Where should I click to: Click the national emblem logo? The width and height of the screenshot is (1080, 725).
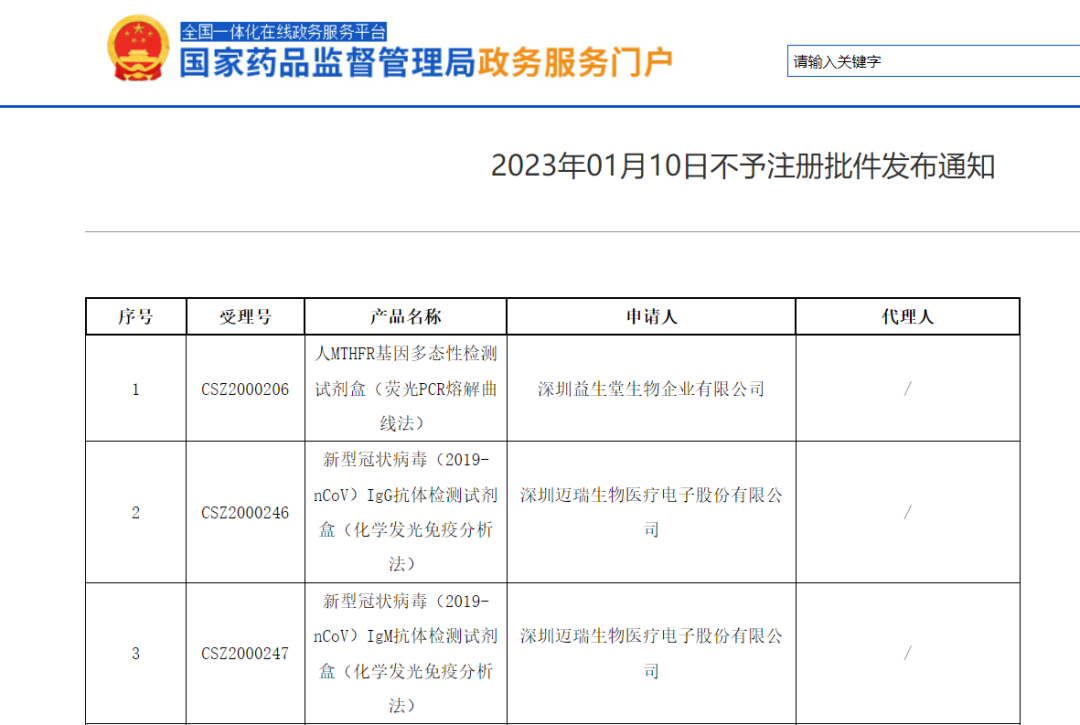138,49
